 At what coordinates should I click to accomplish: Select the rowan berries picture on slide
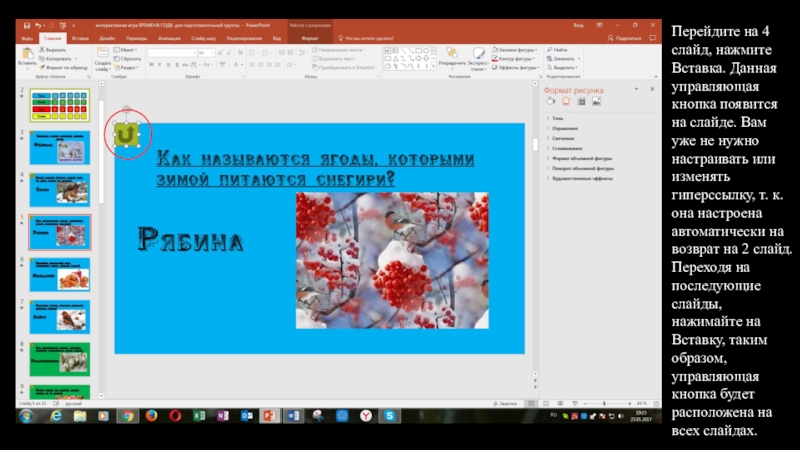391,260
